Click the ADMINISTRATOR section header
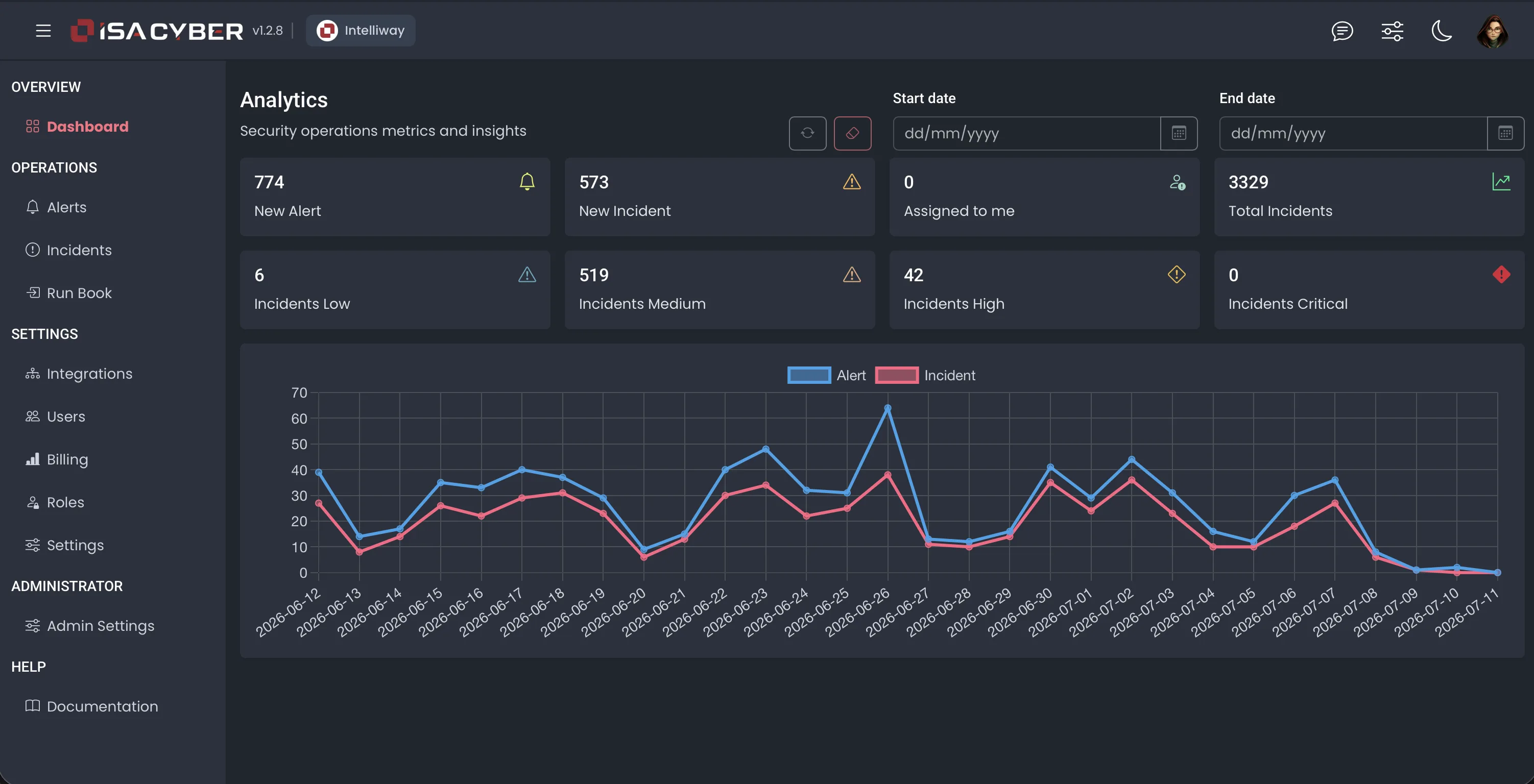The image size is (1534, 784). [x=67, y=586]
